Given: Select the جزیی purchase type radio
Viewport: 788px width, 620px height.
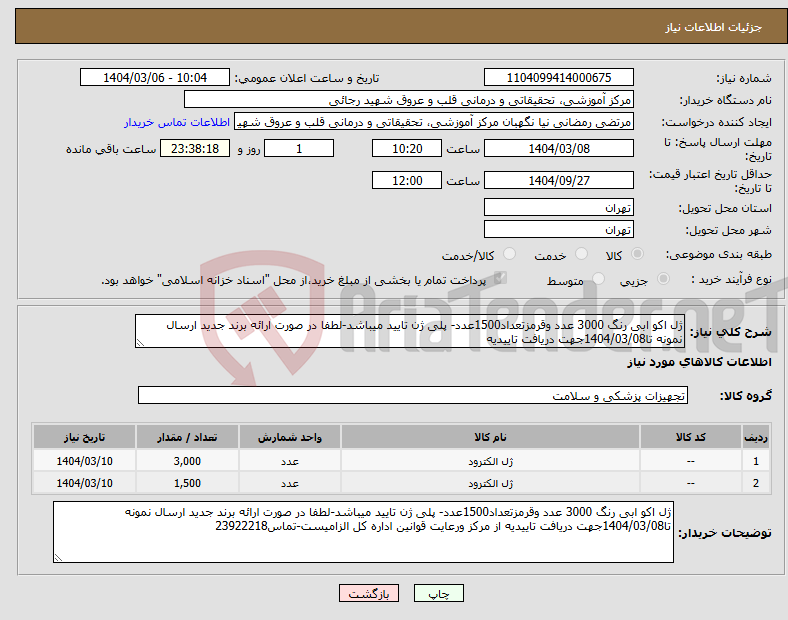Looking at the screenshot, I should click(663, 279).
